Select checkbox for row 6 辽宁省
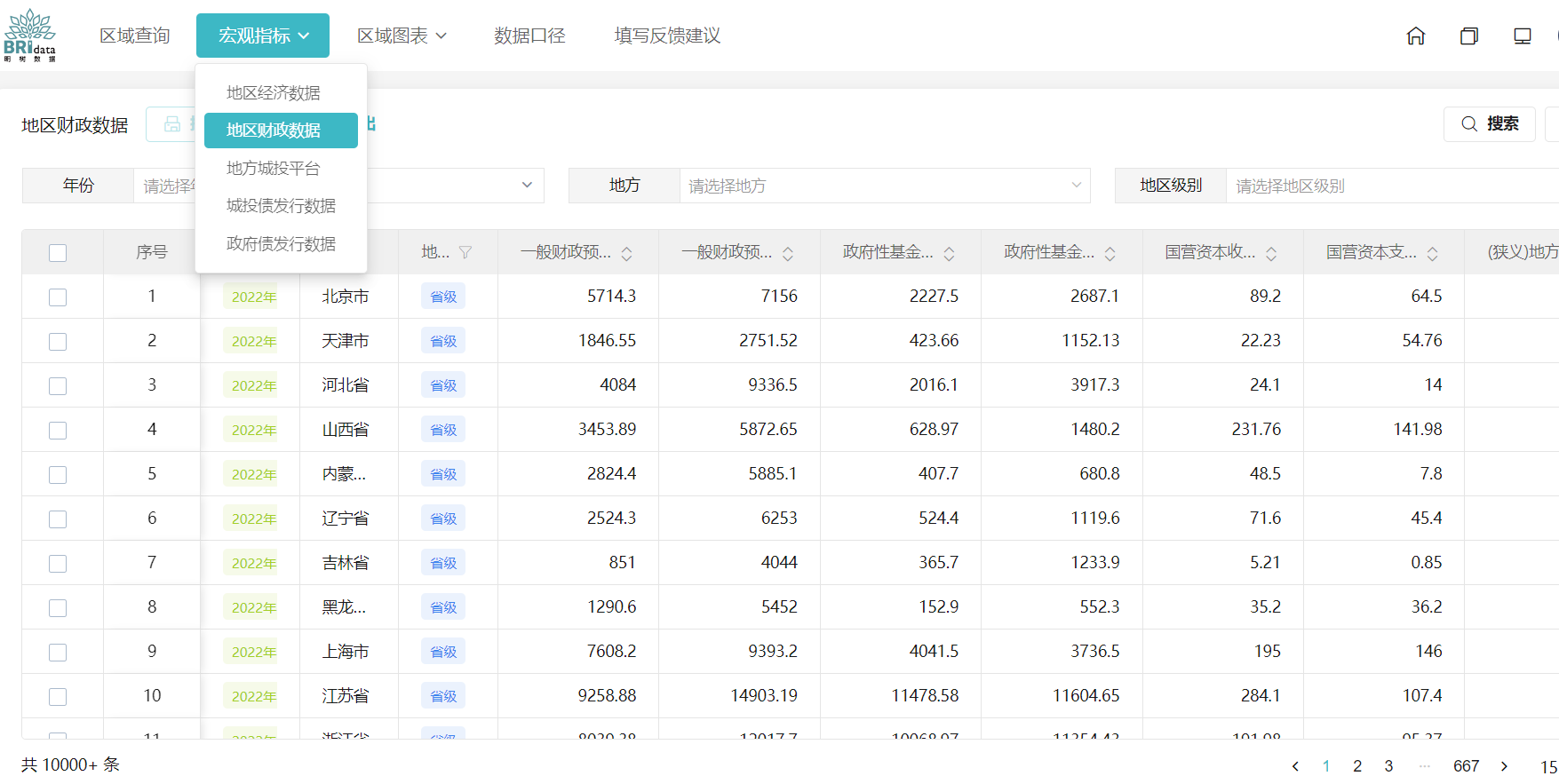 pyautogui.click(x=58, y=519)
